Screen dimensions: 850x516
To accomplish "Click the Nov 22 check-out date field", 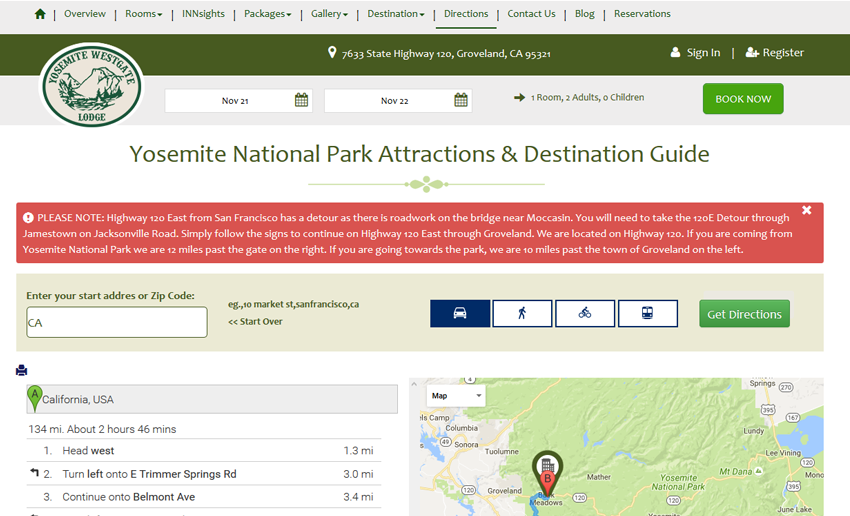I will pos(398,100).
